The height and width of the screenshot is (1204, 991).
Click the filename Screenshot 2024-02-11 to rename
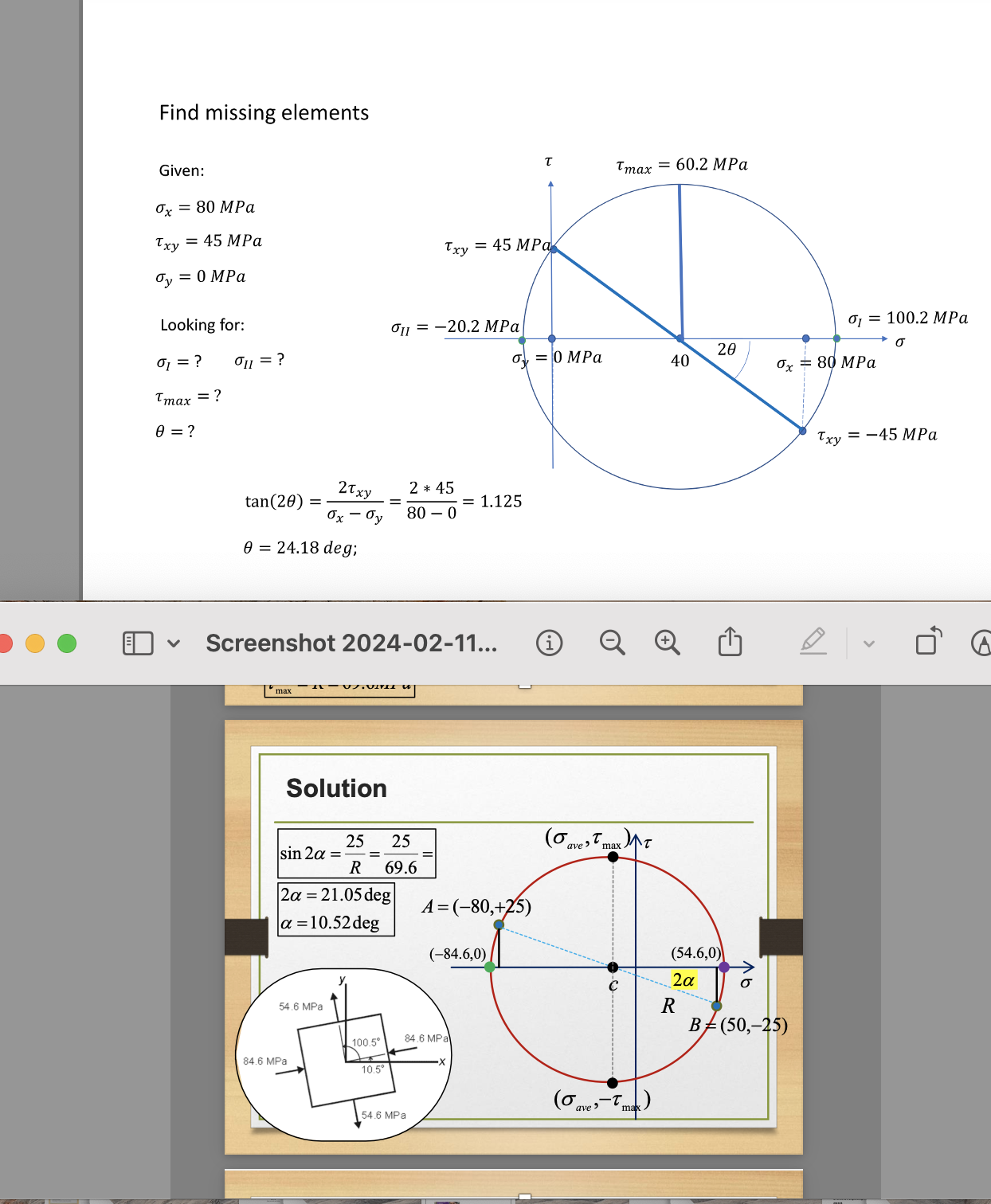pyautogui.click(x=351, y=643)
